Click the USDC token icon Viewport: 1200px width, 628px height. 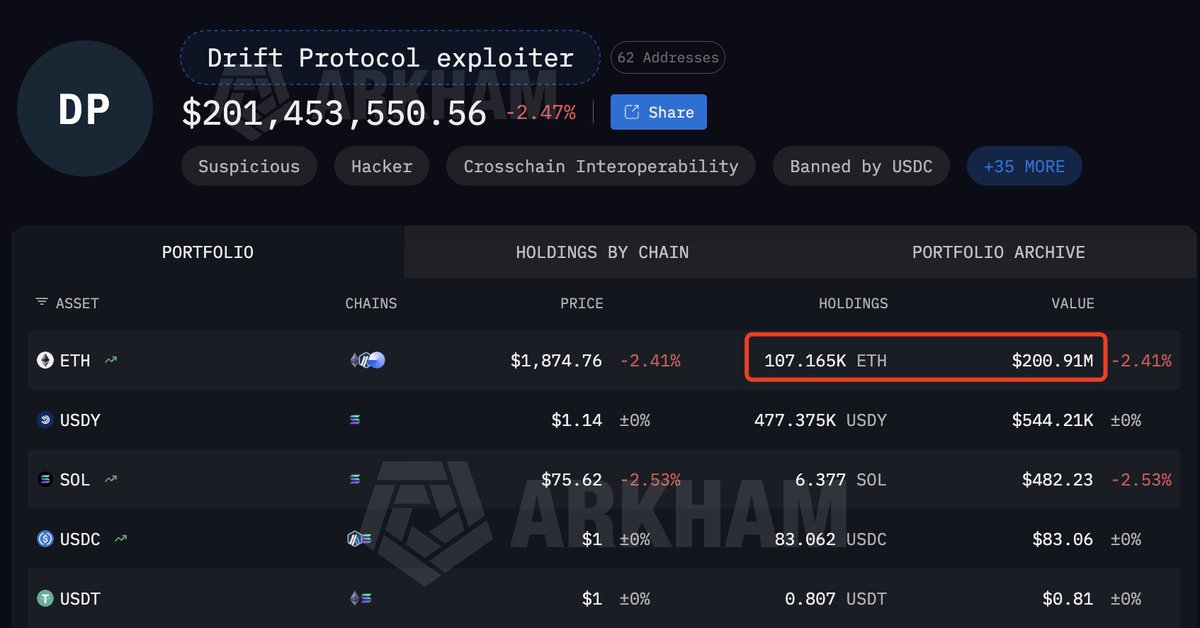(x=45, y=539)
